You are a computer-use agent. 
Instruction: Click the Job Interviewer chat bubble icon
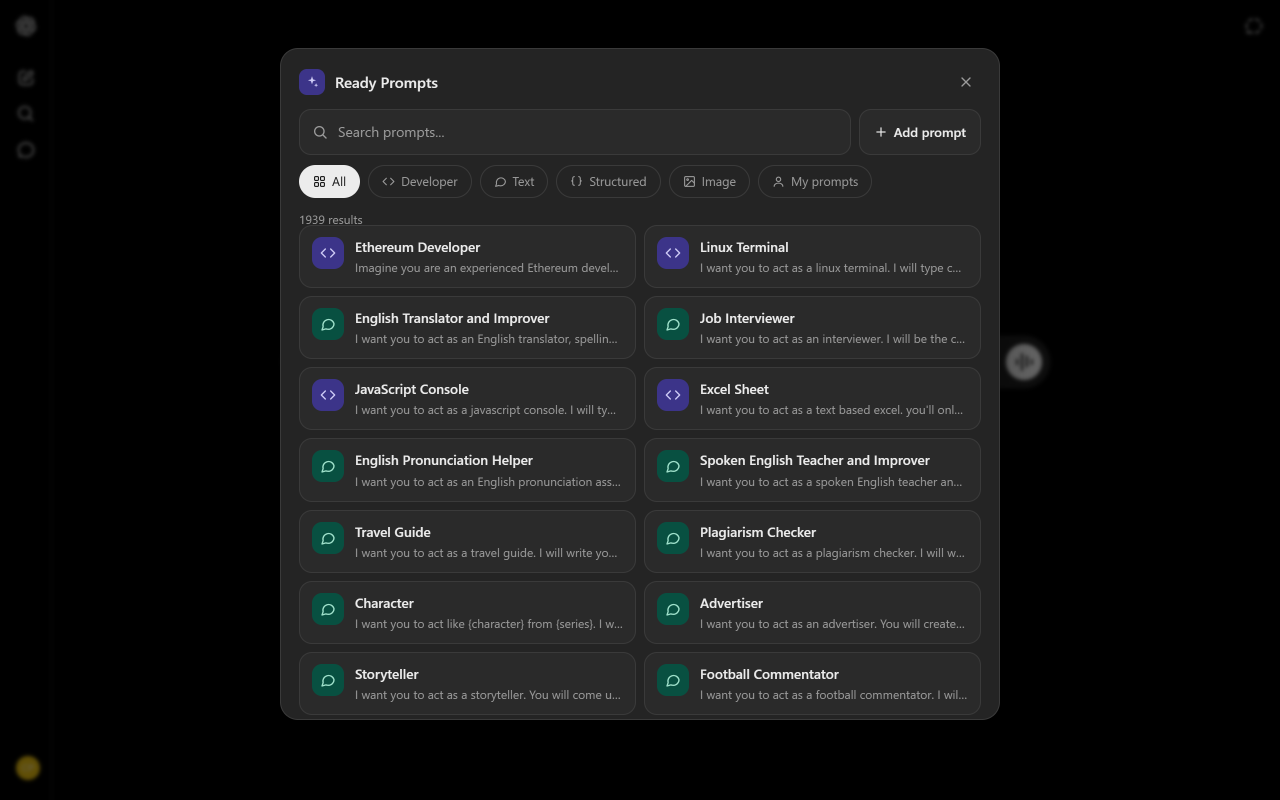[673, 324]
